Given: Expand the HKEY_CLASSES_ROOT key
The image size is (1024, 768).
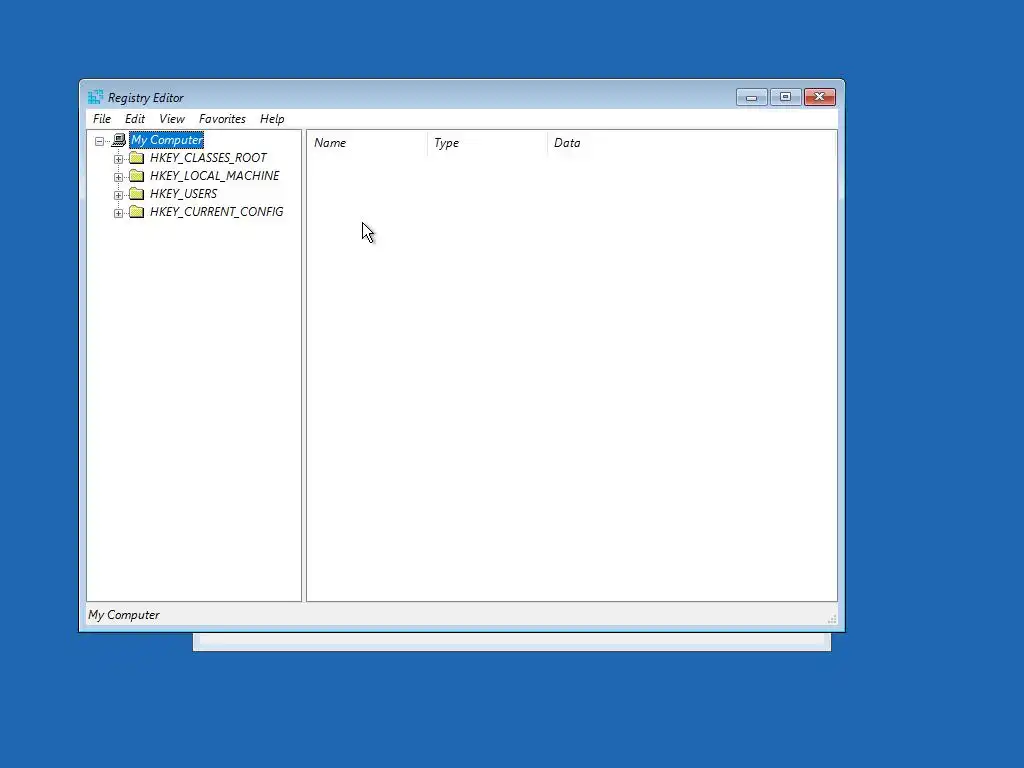Looking at the screenshot, I should 118,159.
